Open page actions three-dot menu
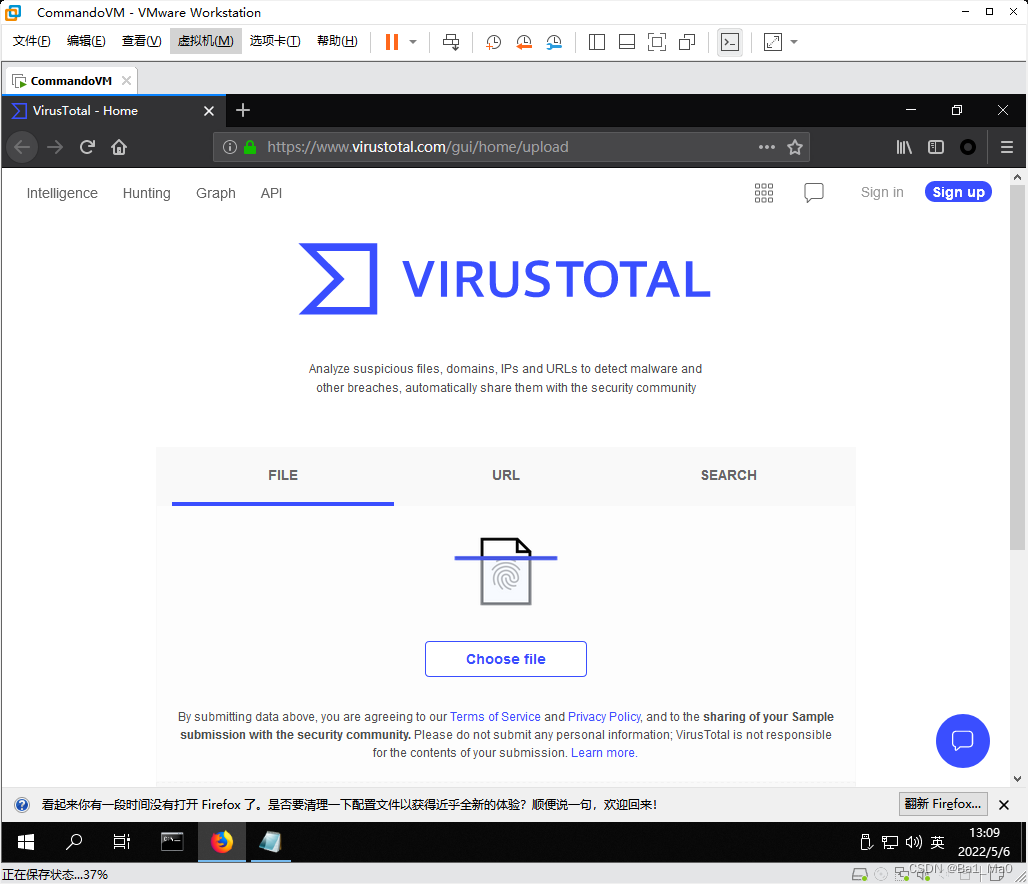 click(766, 147)
